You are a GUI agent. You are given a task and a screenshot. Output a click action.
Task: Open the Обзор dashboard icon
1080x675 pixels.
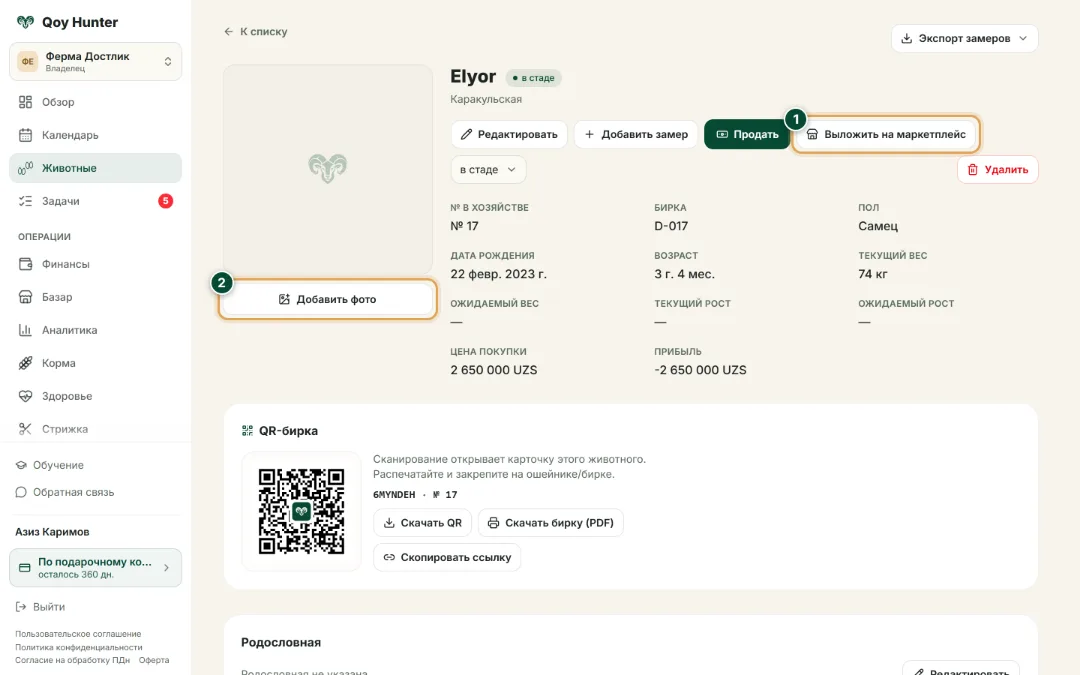pyautogui.click(x=25, y=102)
